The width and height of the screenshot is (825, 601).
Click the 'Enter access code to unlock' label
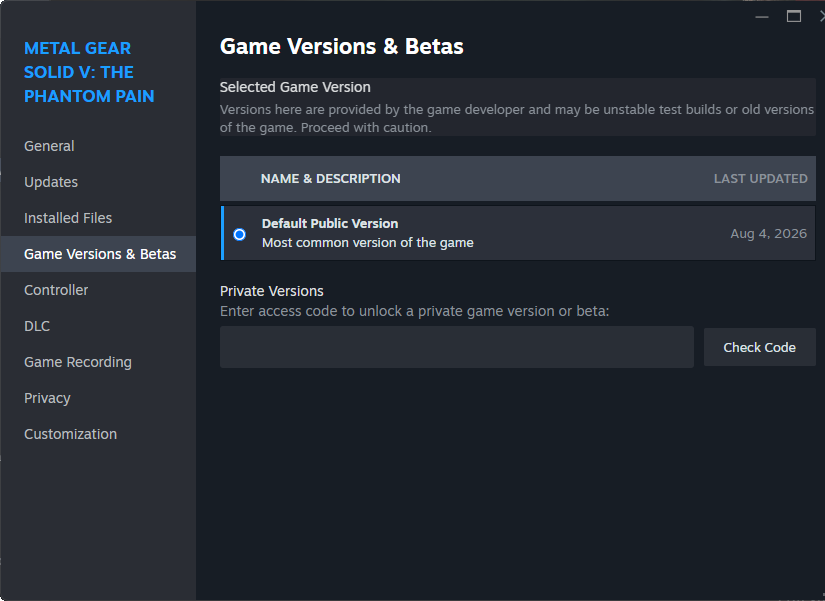click(x=415, y=311)
